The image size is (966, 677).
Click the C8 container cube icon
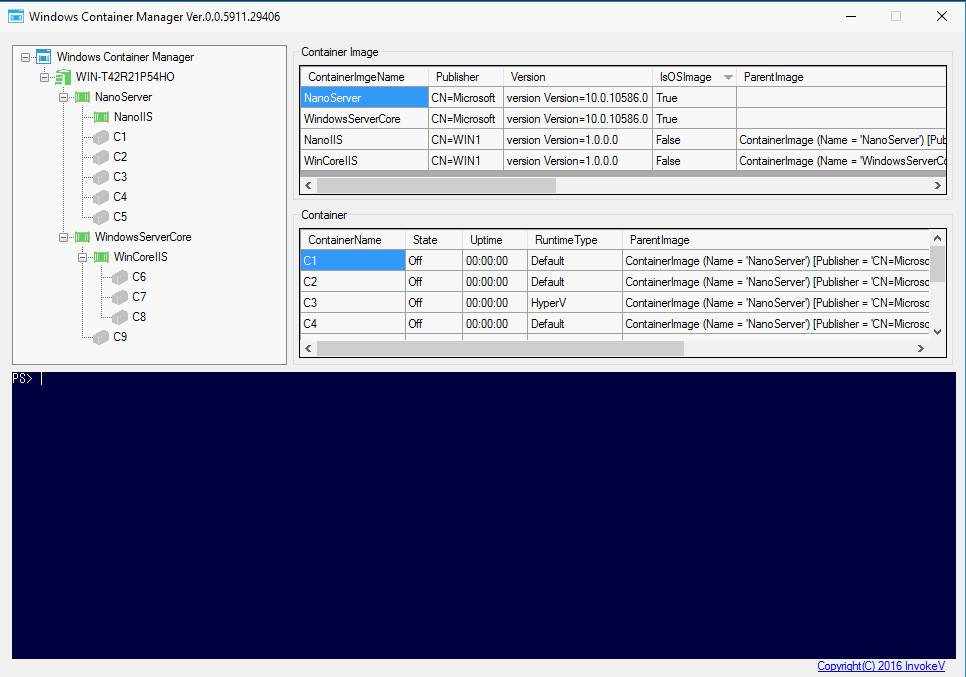click(x=120, y=317)
